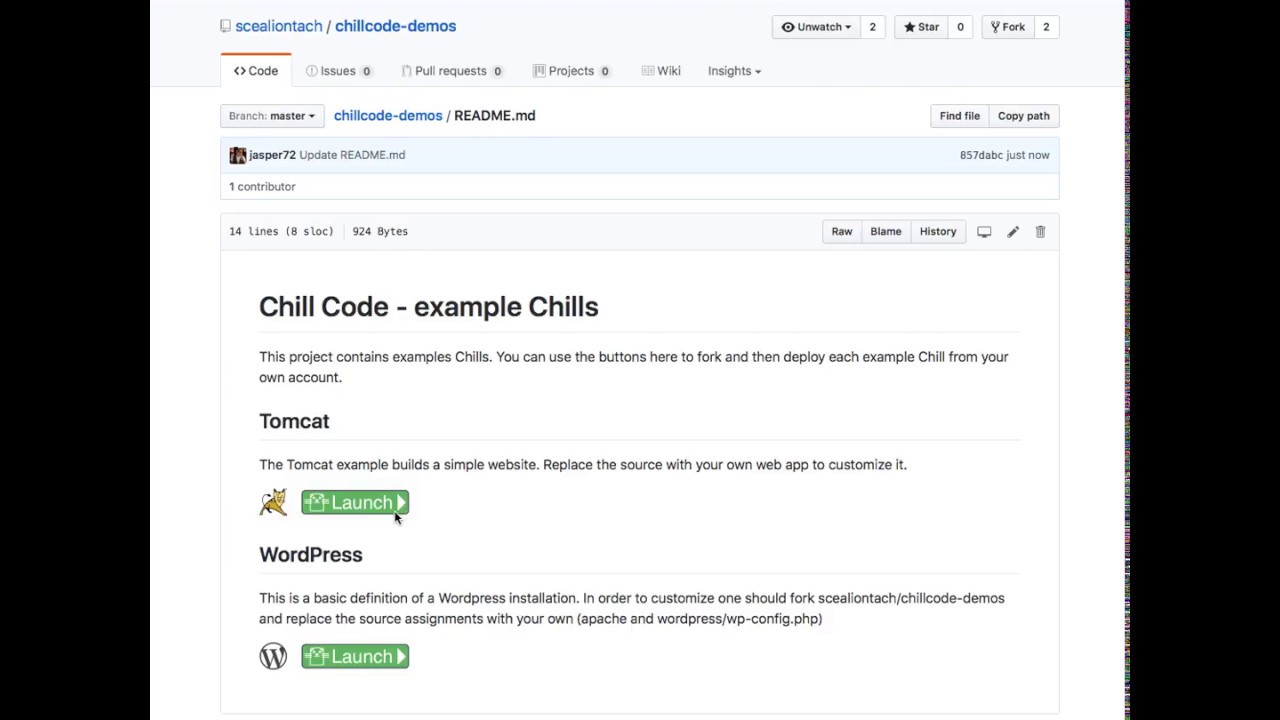Switch to the Issues tab

[x=338, y=70]
